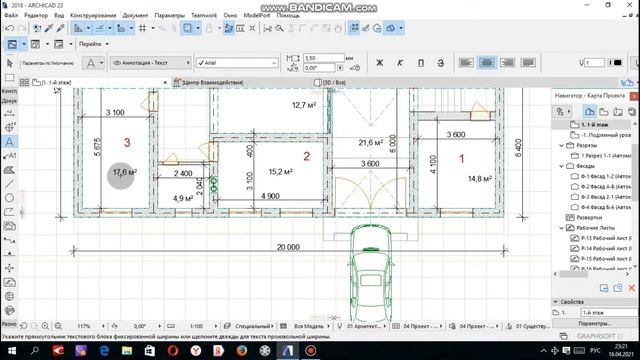This screenshot has height=360, width=640.
Task: Open Opera browser from the taskbar
Action: [173, 351]
